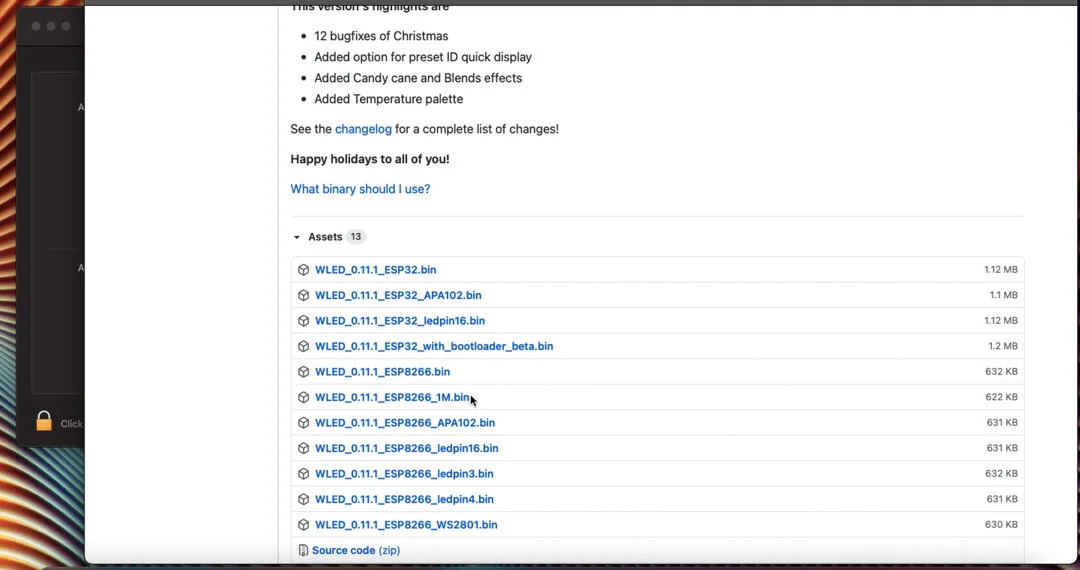1080x570 pixels.
Task: Click the 'Added Temperature palette' bullet text
Action: [388, 99]
